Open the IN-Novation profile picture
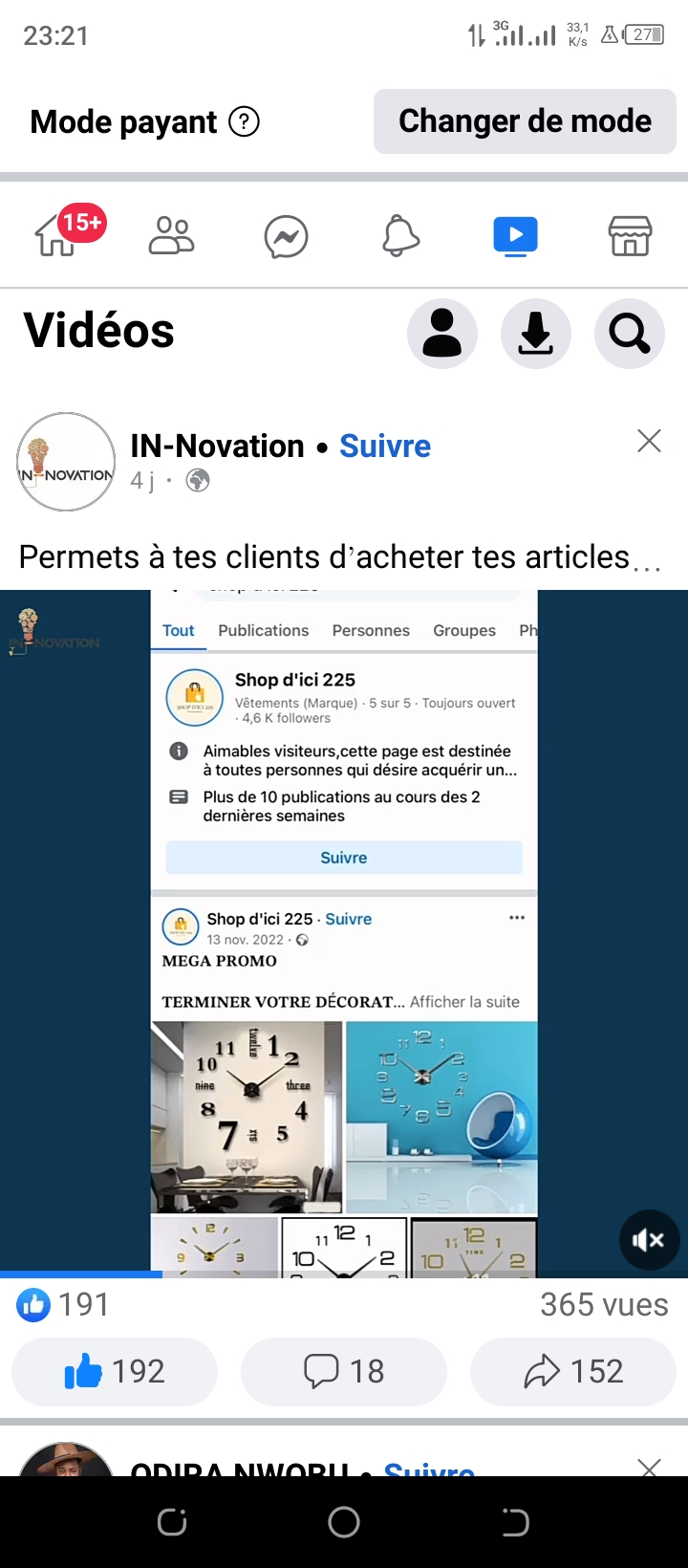 coord(66,462)
